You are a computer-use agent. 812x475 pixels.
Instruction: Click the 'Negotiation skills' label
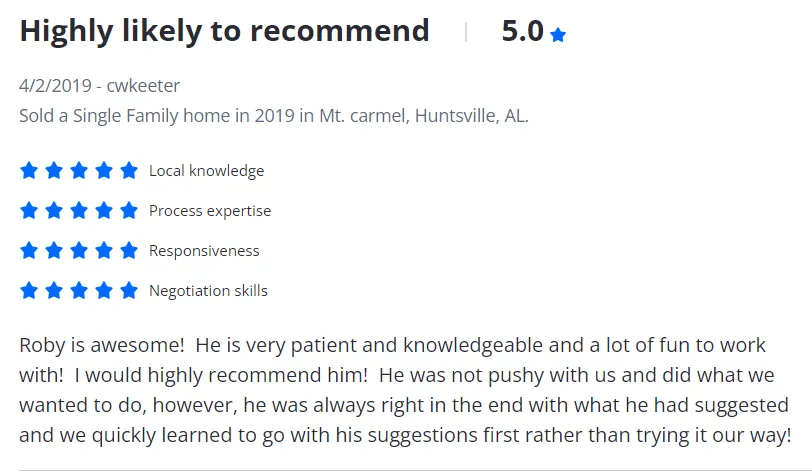coord(208,291)
